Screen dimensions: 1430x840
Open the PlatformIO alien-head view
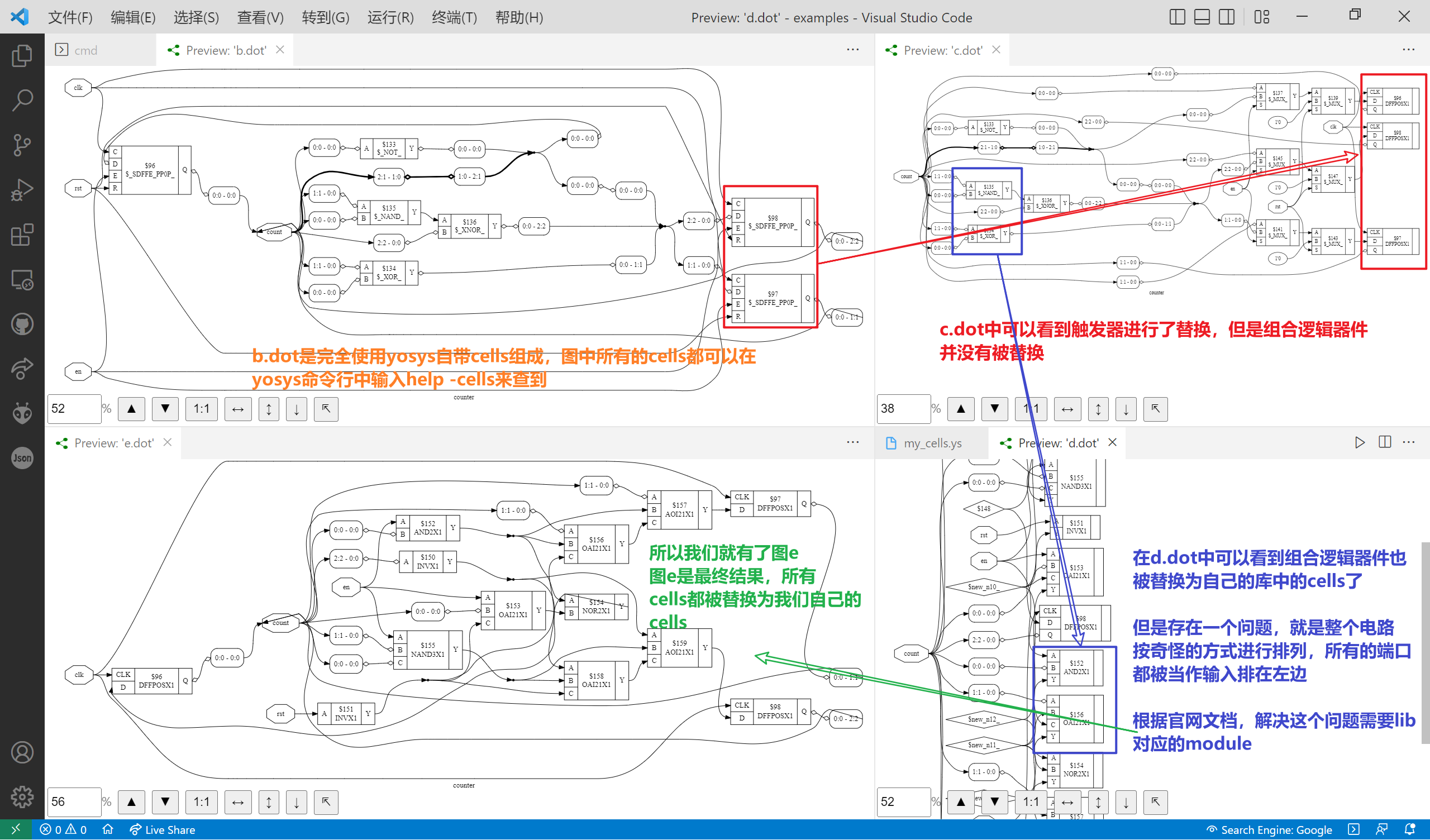22,413
